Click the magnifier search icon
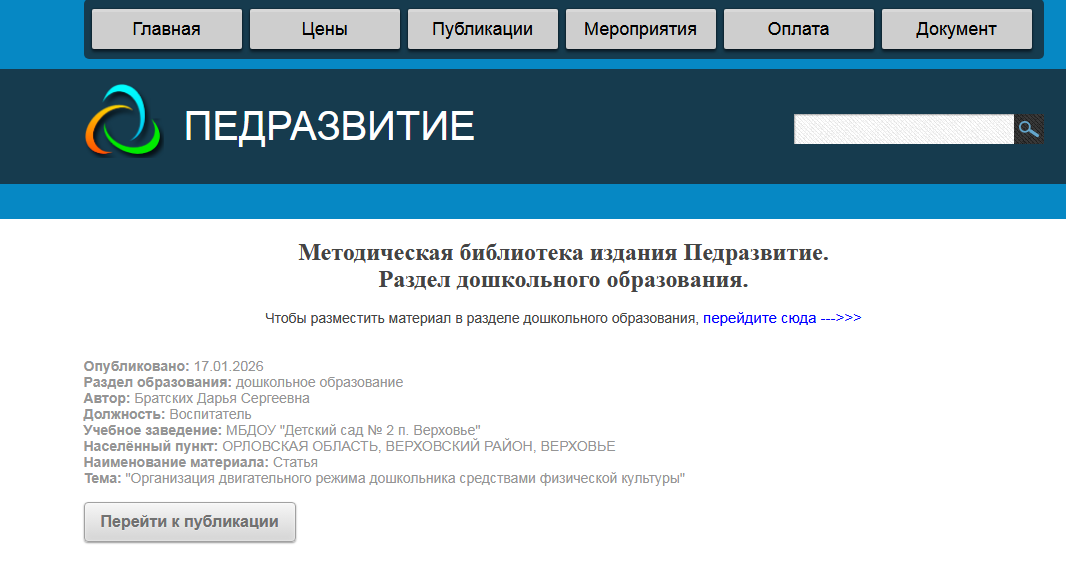This screenshot has width=1066, height=562. point(1029,129)
